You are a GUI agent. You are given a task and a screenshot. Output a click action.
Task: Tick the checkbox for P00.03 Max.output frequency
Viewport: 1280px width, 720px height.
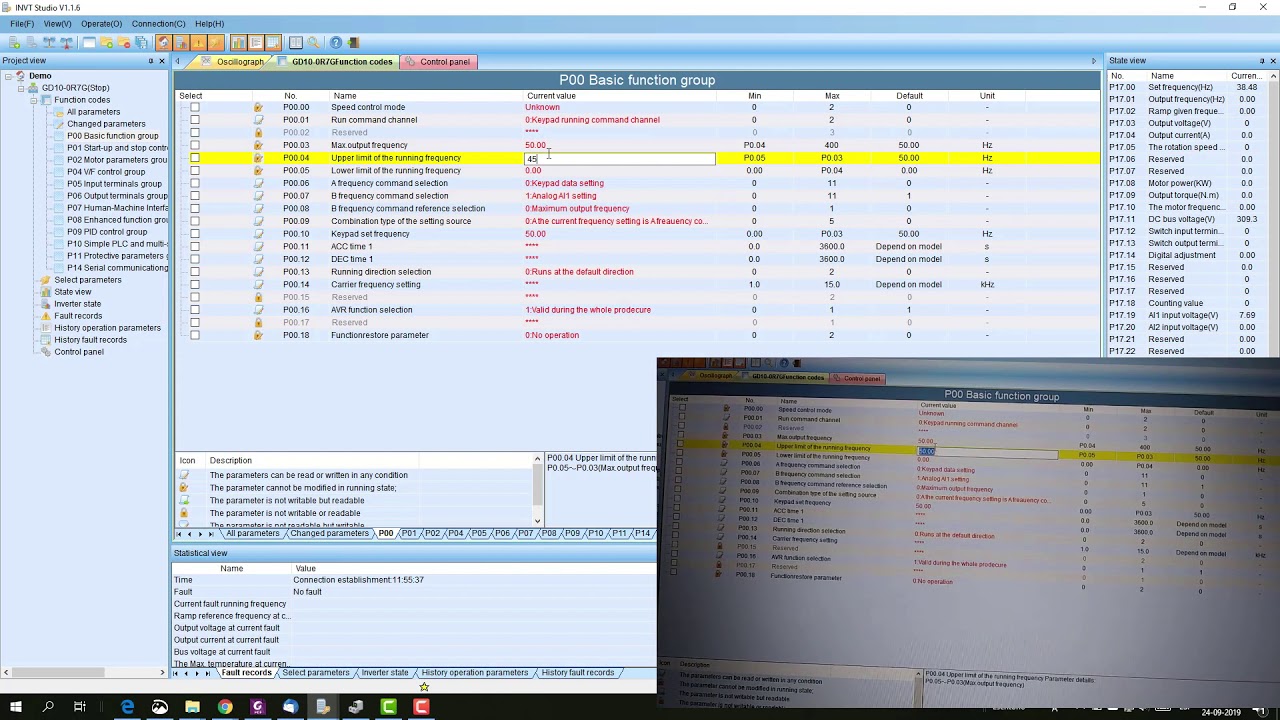click(195, 145)
